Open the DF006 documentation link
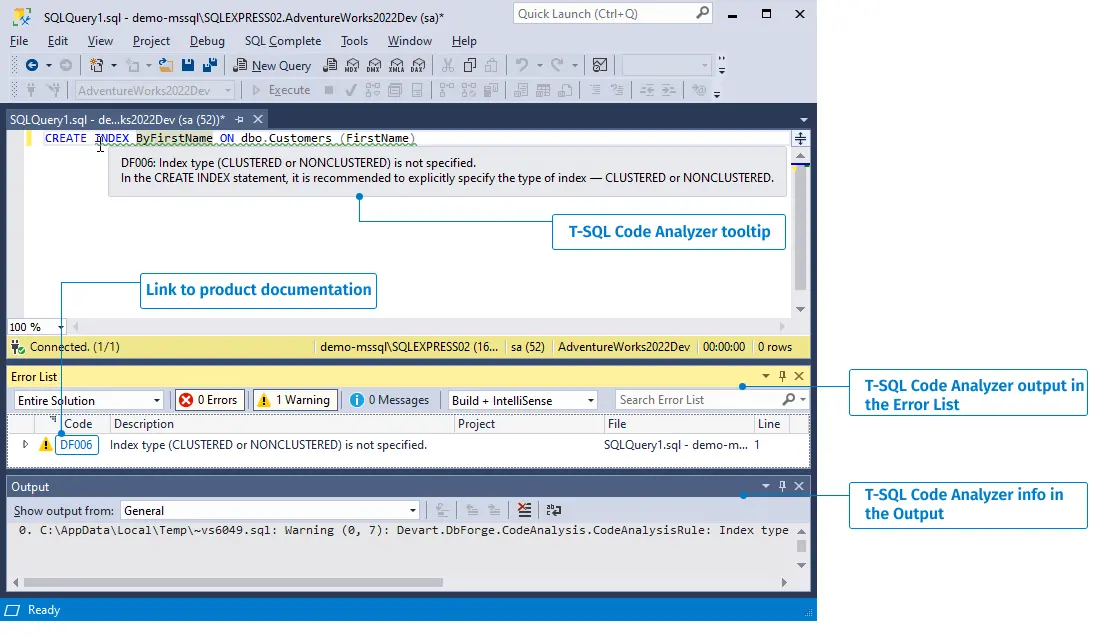Image resolution: width=1106 pixels, height=637 pixels. click(77, 445)
